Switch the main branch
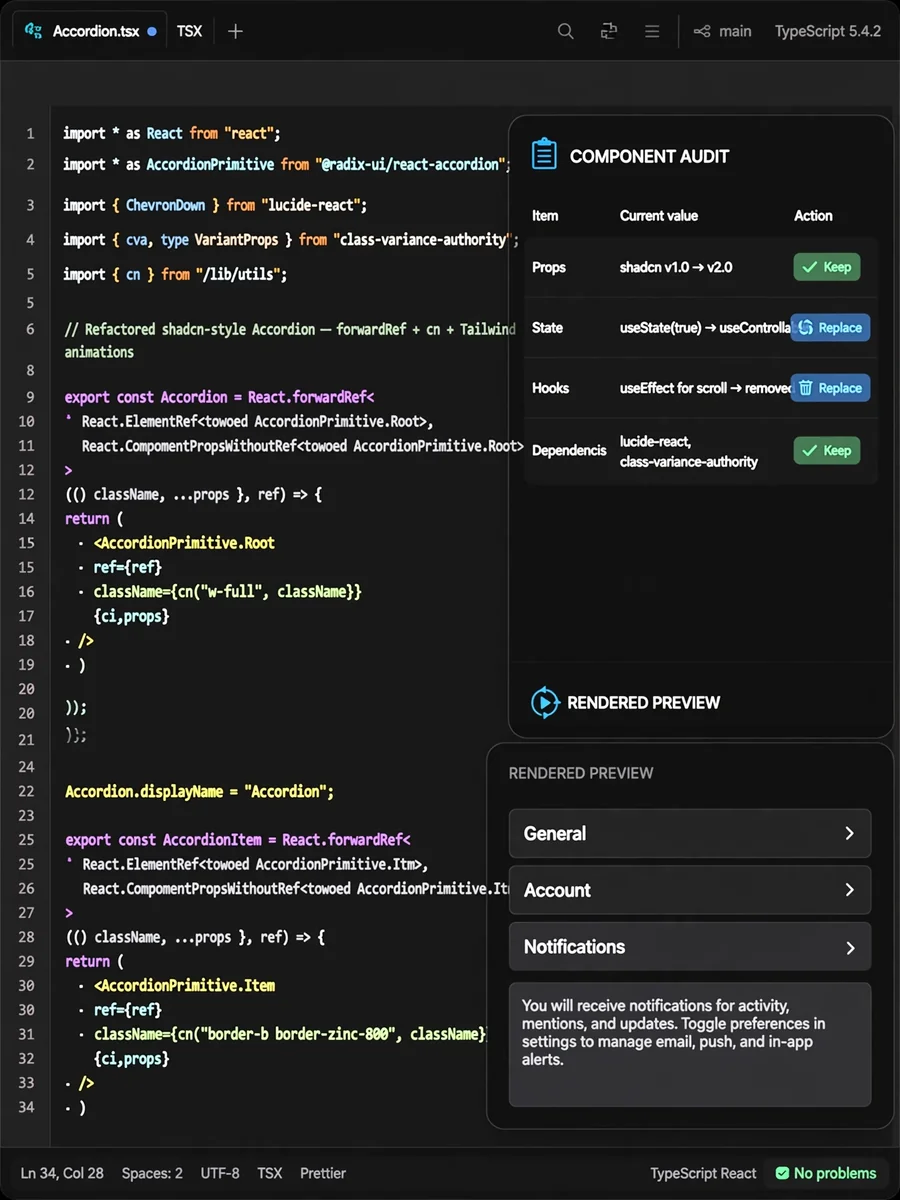900x1200 pixels. 735,31
